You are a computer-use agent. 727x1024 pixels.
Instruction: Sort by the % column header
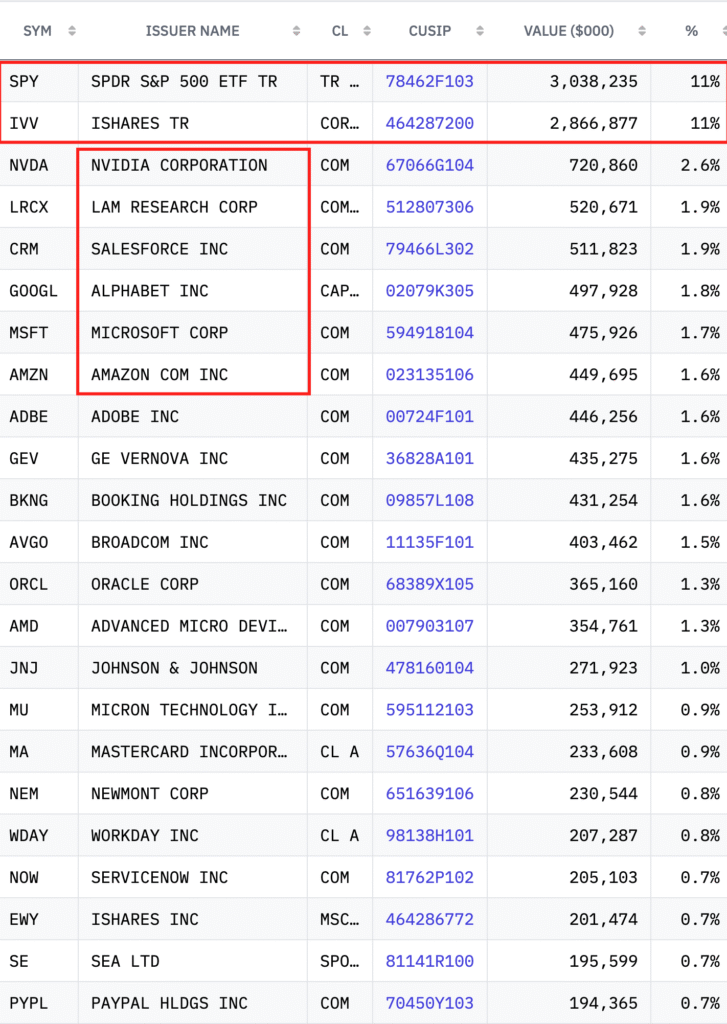[x=691, y=31]
